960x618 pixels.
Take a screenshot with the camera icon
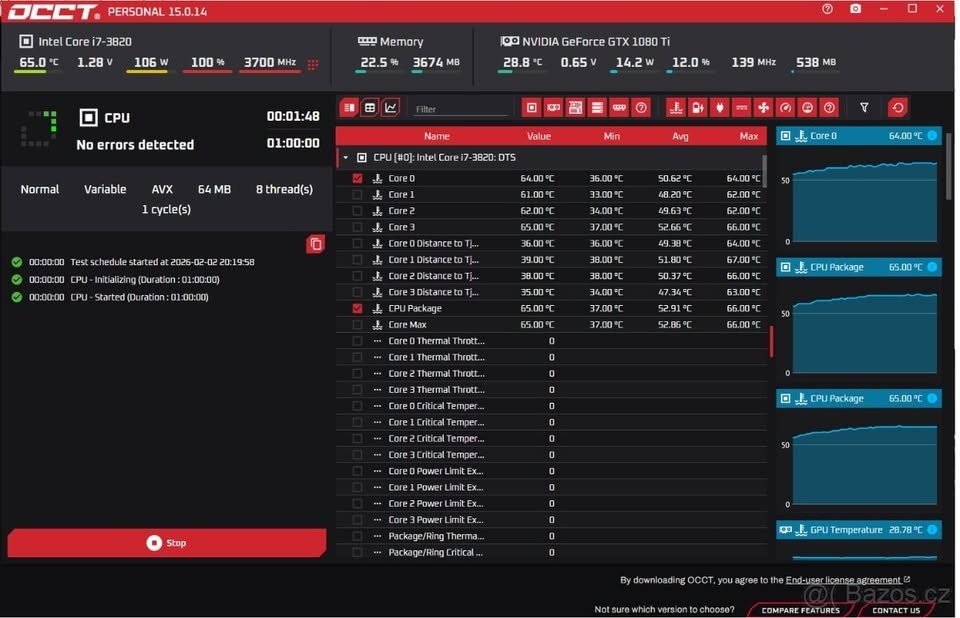855,9
